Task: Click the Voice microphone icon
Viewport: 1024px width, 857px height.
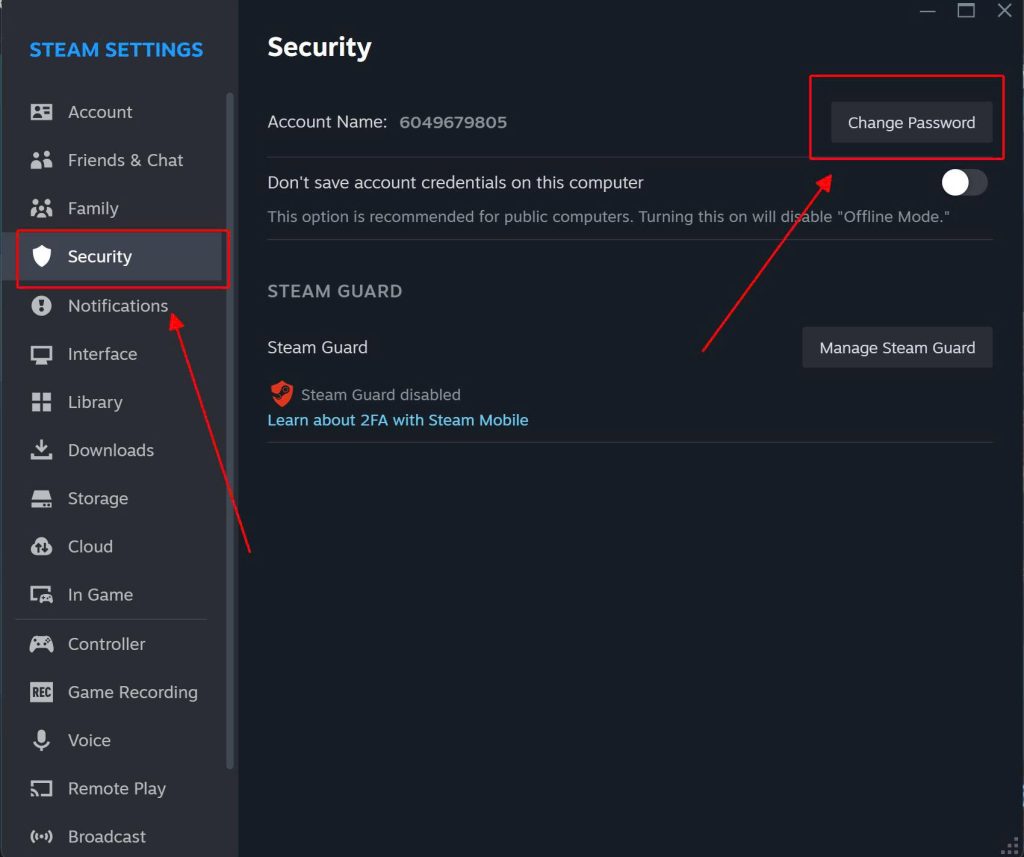Action: pyautogui.click(x=41, y=740)
